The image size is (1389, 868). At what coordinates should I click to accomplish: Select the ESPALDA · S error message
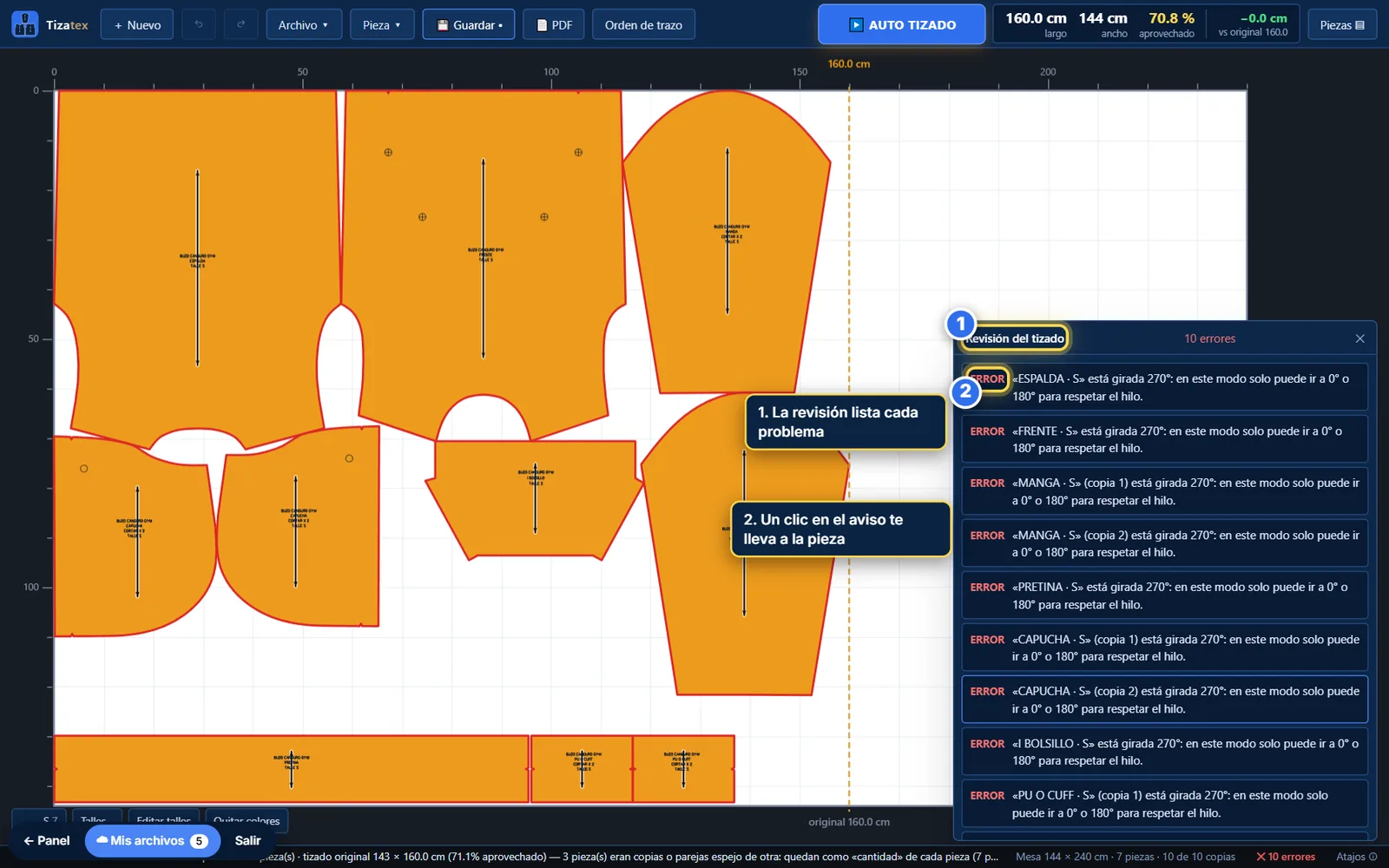click(x=1164, y=387)
